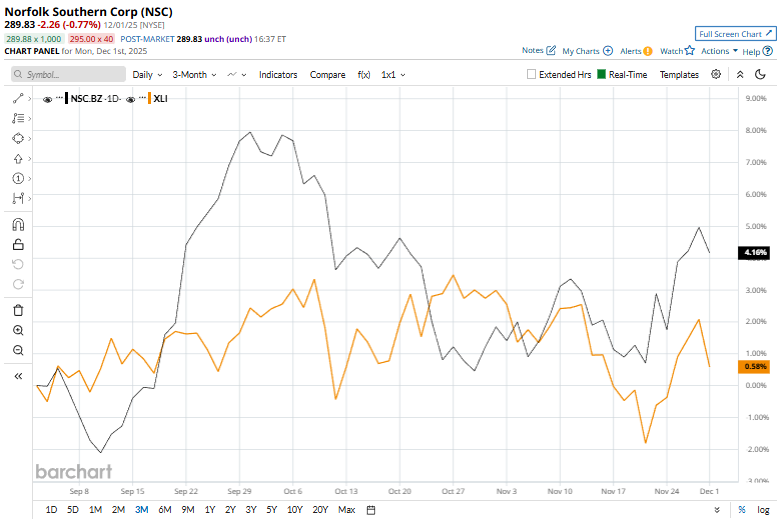Image resolution: width=777 pixels, height=527 pixels.
Task: Open the 1x1 grid layout dropdown
Action: pos(393,74)
